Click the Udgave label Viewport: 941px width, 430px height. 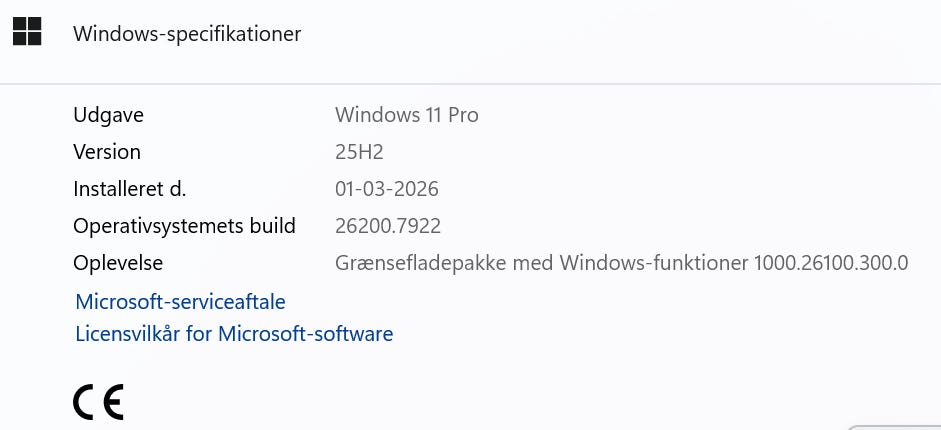(x=108, y=115)
